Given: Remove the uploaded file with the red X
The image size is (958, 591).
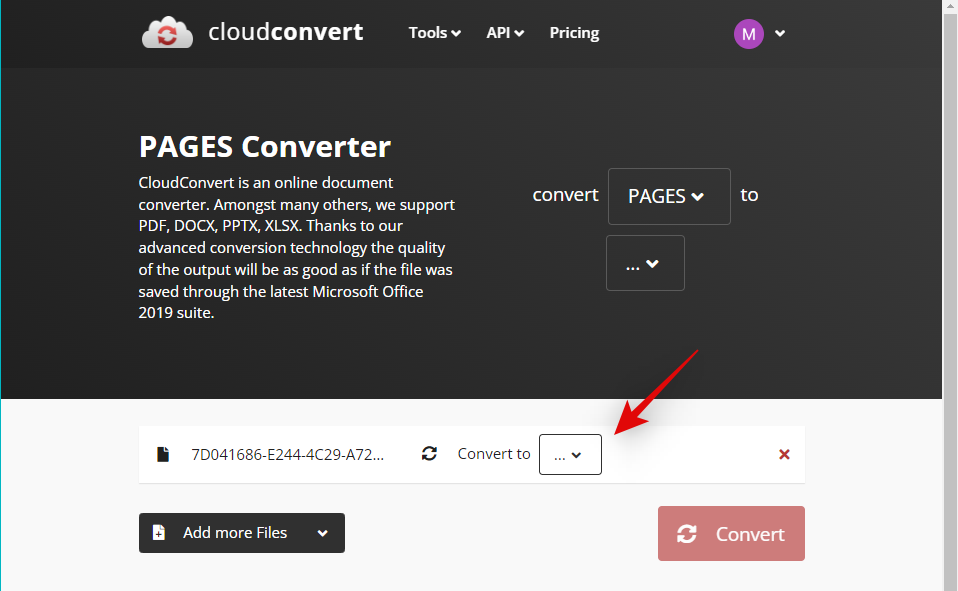Looking at the screenshot, I should pos(784,454).
